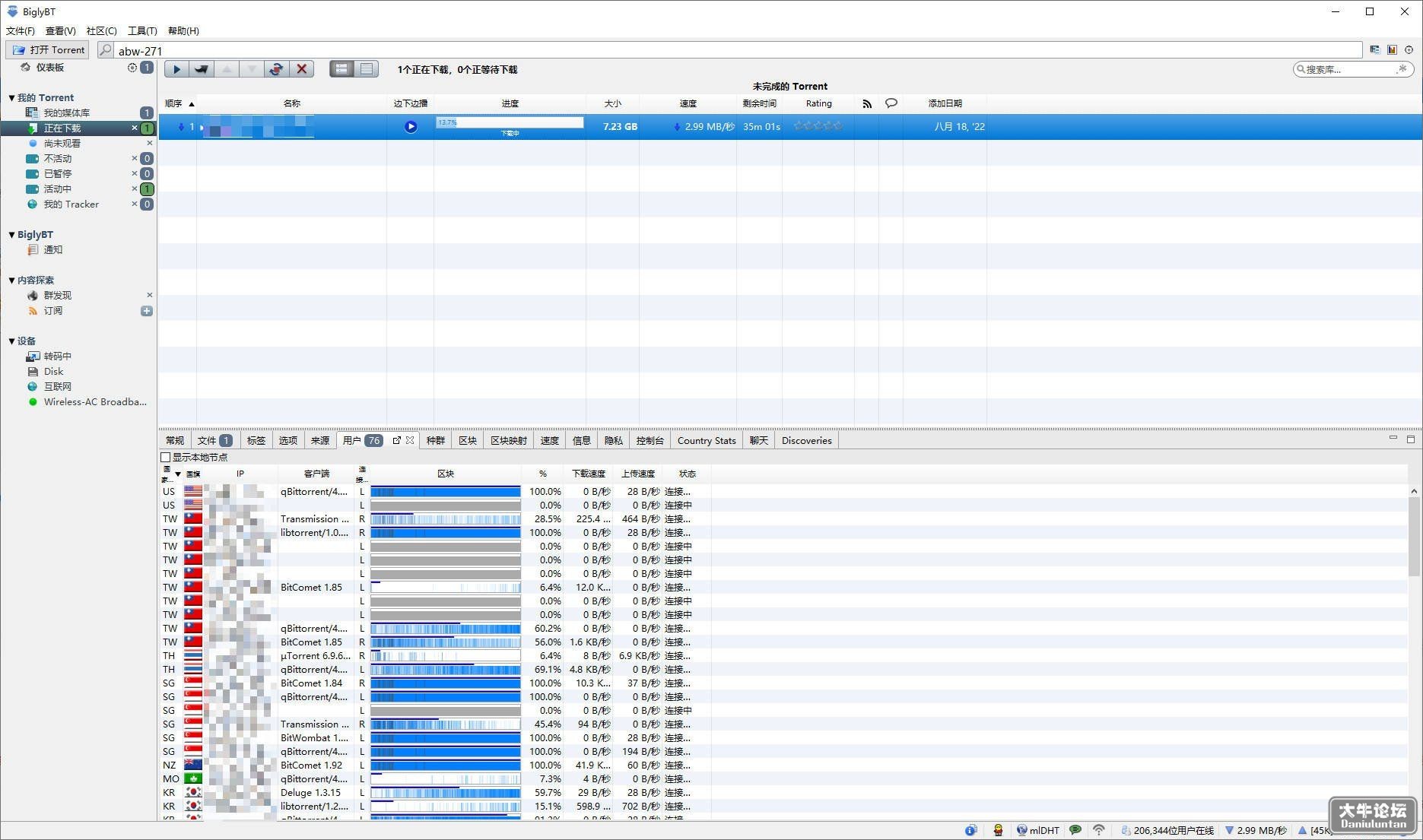Click the force start arrow toolbar icon

coord(202,69)
